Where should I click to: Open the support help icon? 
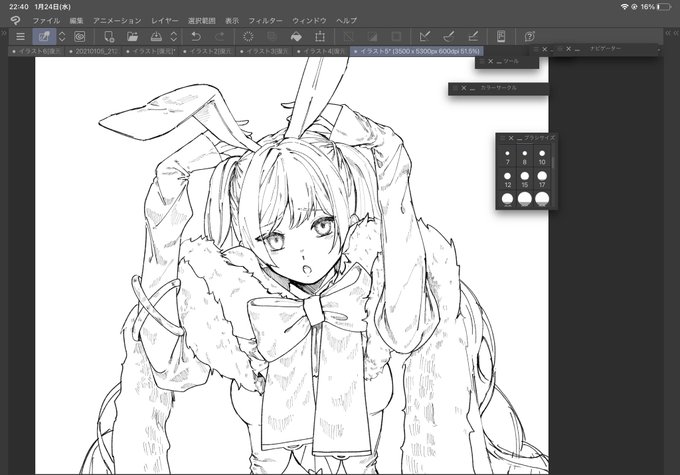coord(530,36)
